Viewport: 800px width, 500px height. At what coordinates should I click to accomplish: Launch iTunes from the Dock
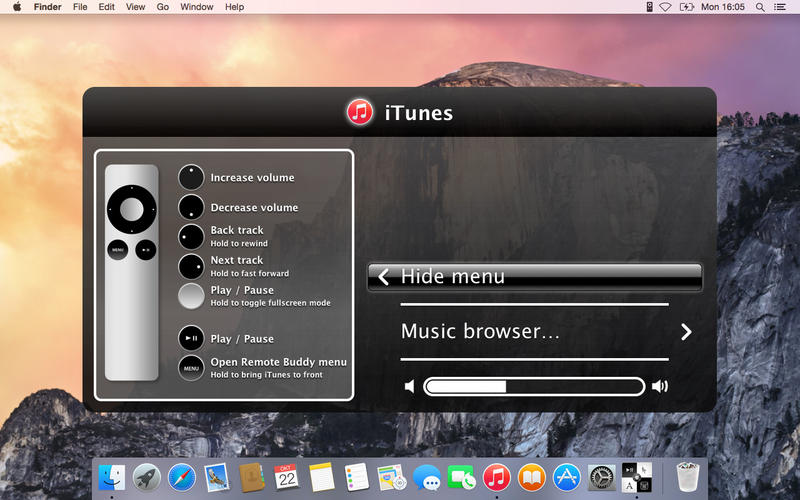(x=497, y=477)
